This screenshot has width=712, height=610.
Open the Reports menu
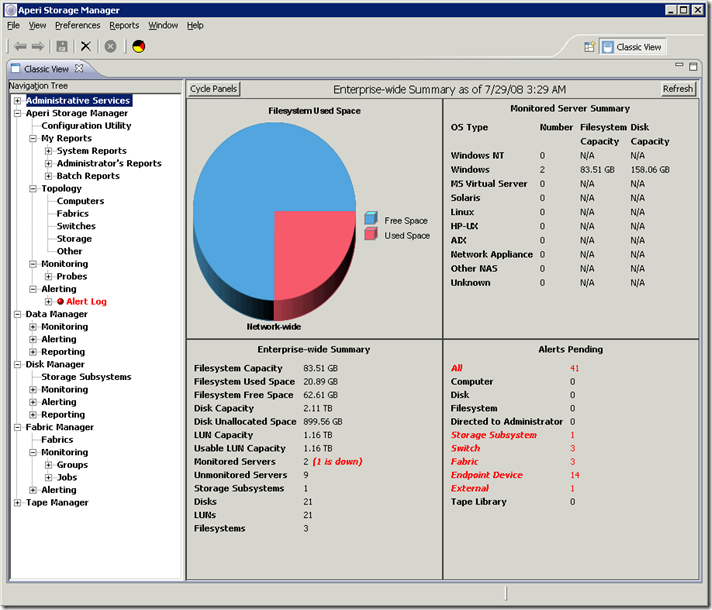coord(124,25)
